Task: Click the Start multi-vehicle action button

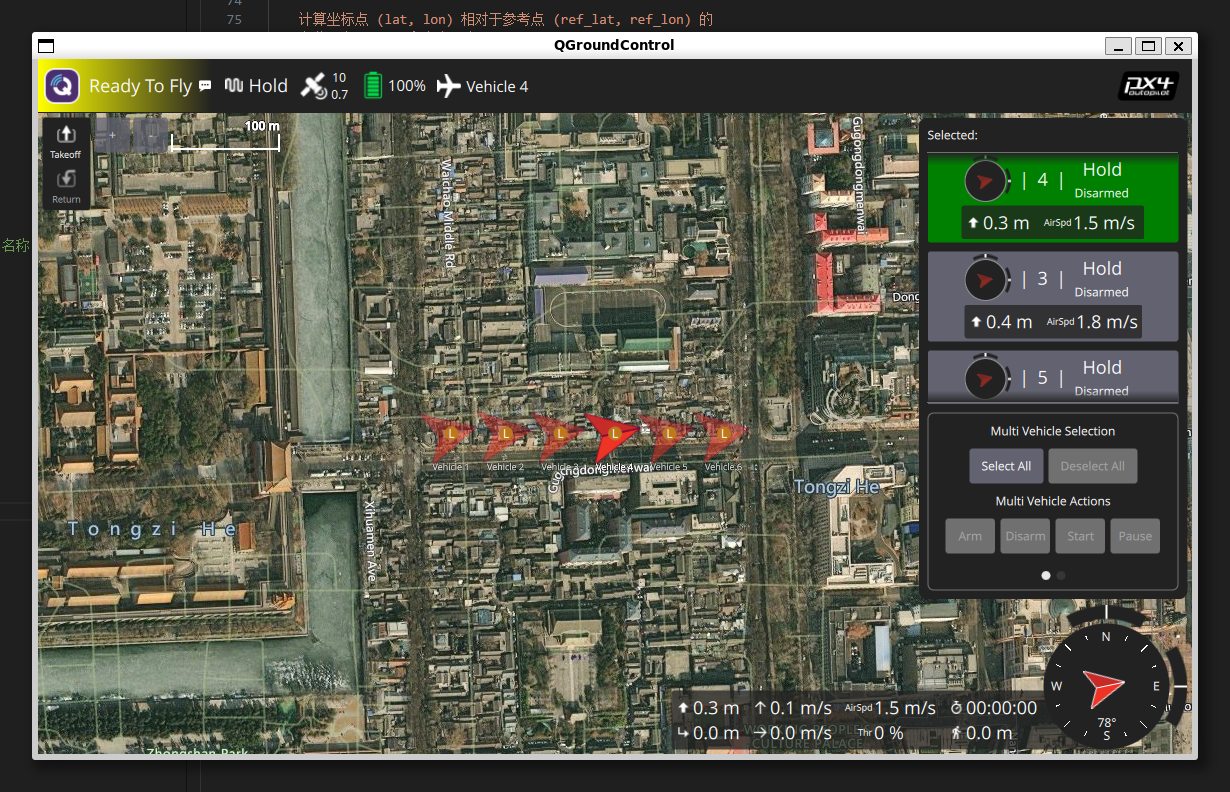Action: 1081,536
